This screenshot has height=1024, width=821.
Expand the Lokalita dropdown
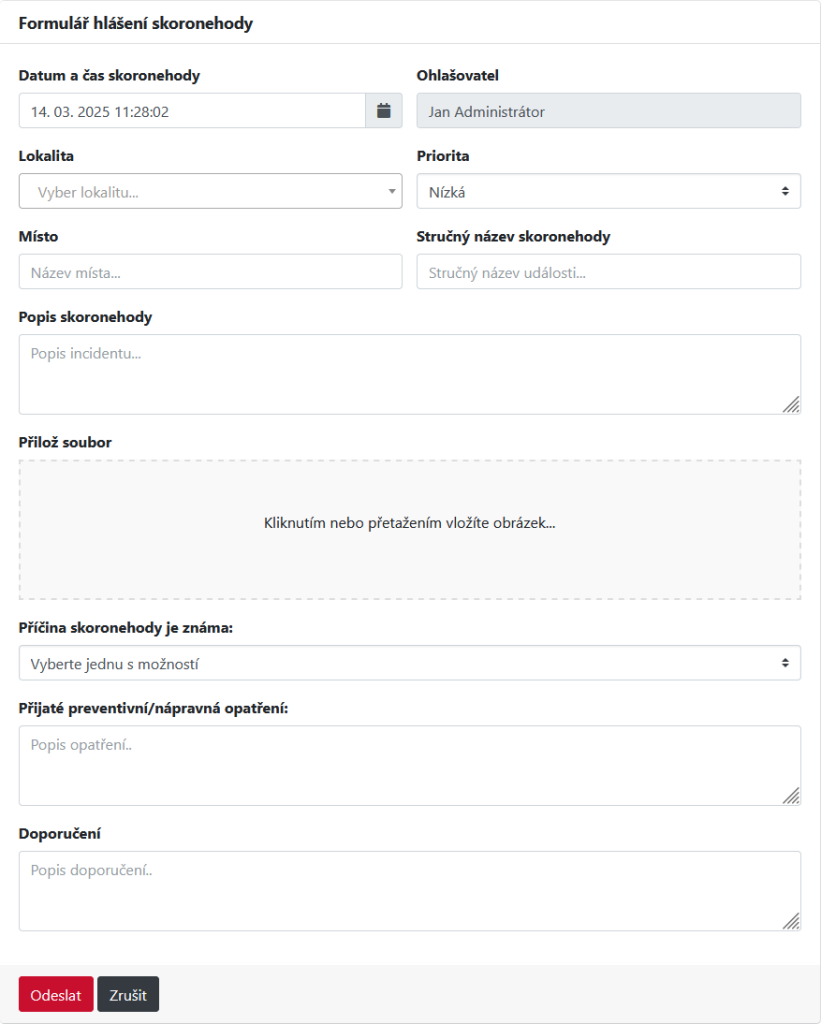[210, 191]
